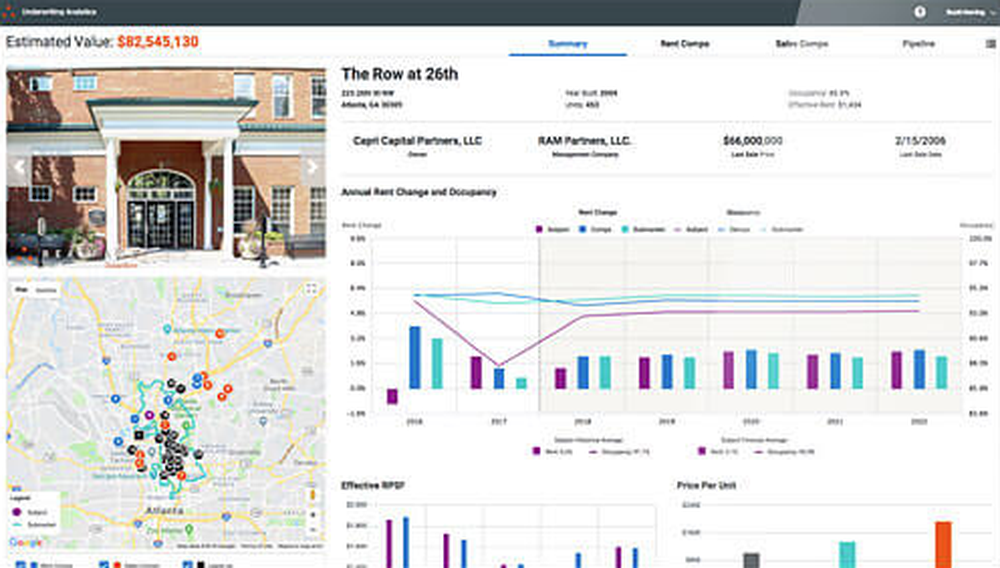Toggle forecast average Rent legend item

(x=718, y=451)
